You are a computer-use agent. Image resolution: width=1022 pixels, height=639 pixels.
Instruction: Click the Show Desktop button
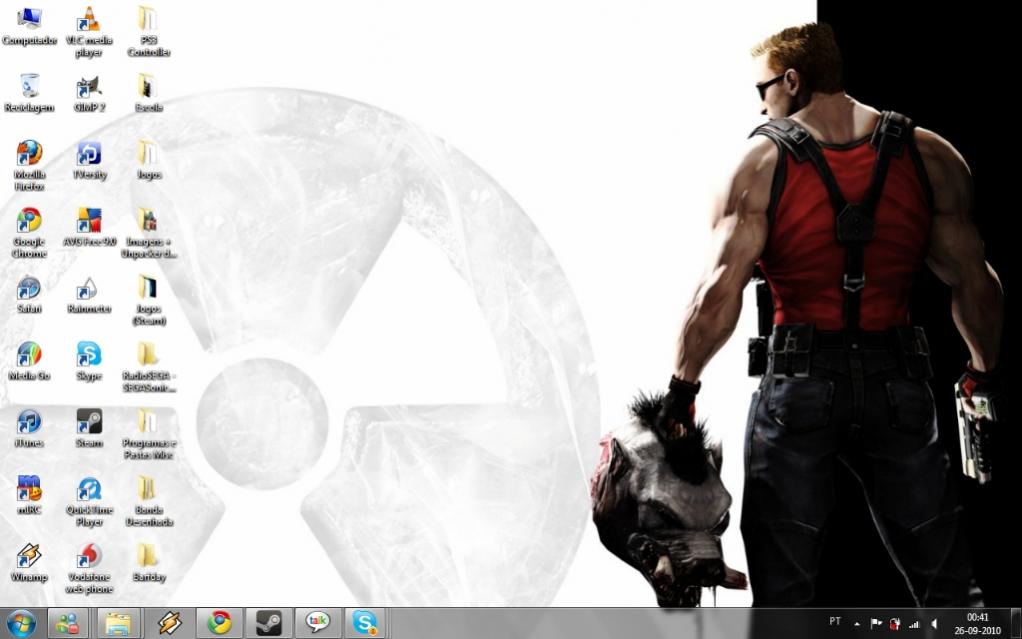coord(1015,624)
